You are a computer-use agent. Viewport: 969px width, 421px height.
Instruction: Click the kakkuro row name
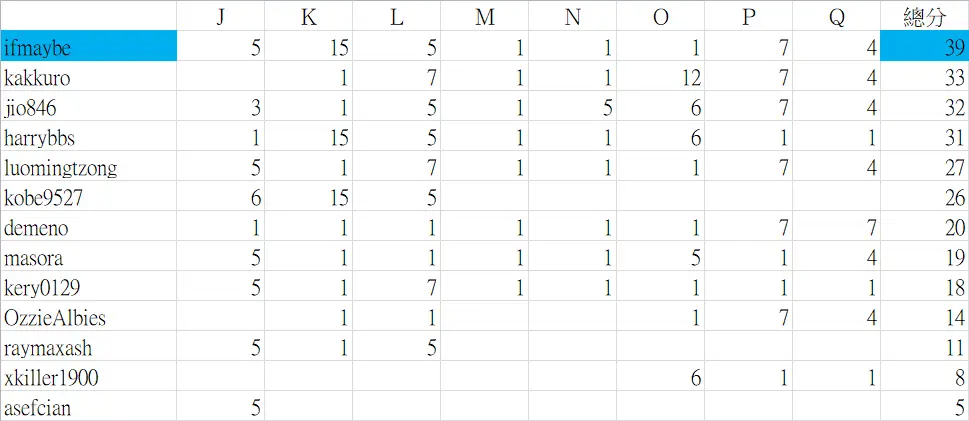(89, 77)
